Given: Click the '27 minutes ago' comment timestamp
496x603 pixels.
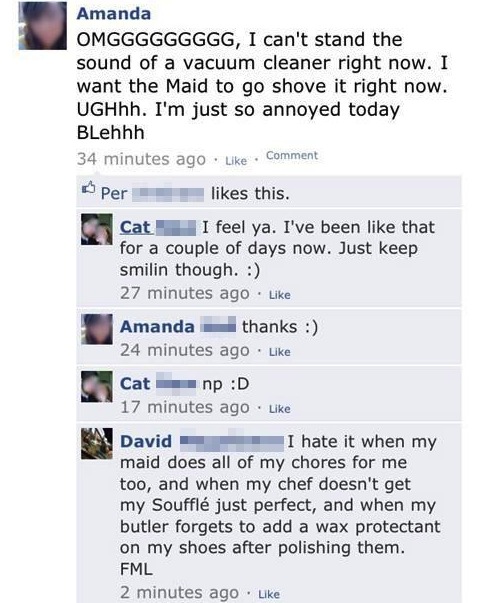Looking at the screenshot, I should click(x=185, y=293).
